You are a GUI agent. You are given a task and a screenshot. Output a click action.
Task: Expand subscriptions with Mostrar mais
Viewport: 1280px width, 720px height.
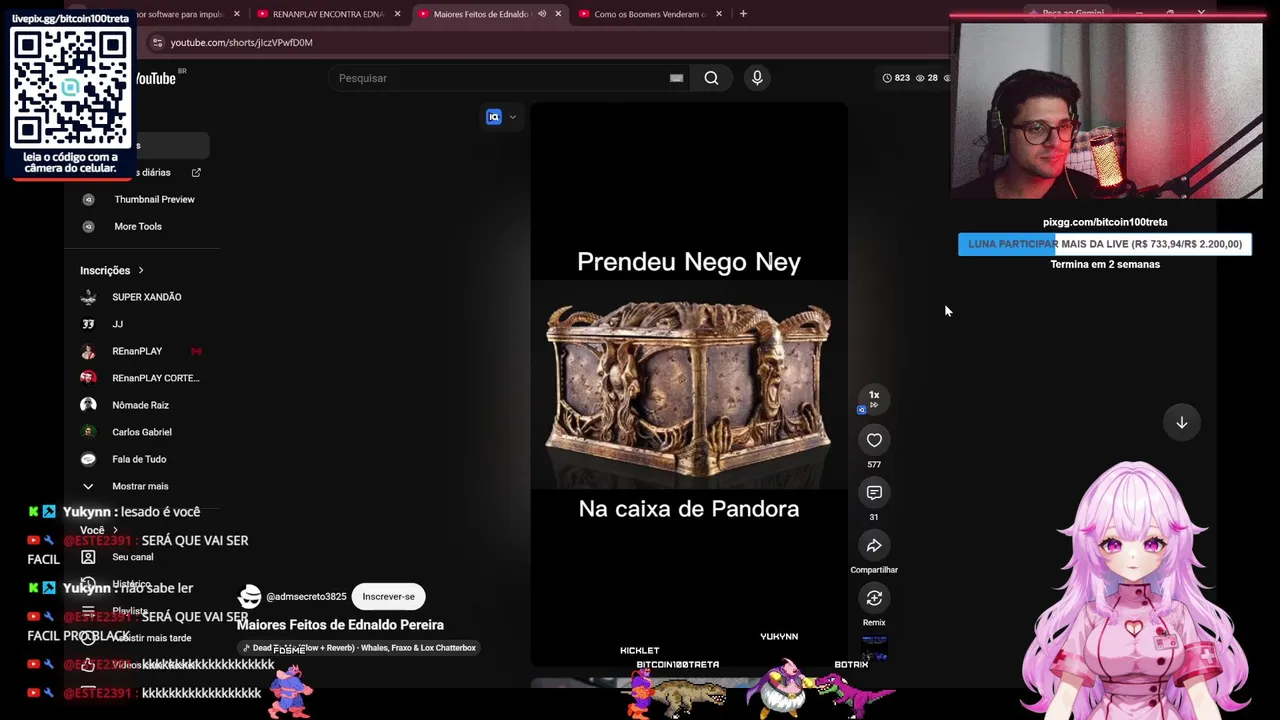pyautogui.click(x=140, y=486)
